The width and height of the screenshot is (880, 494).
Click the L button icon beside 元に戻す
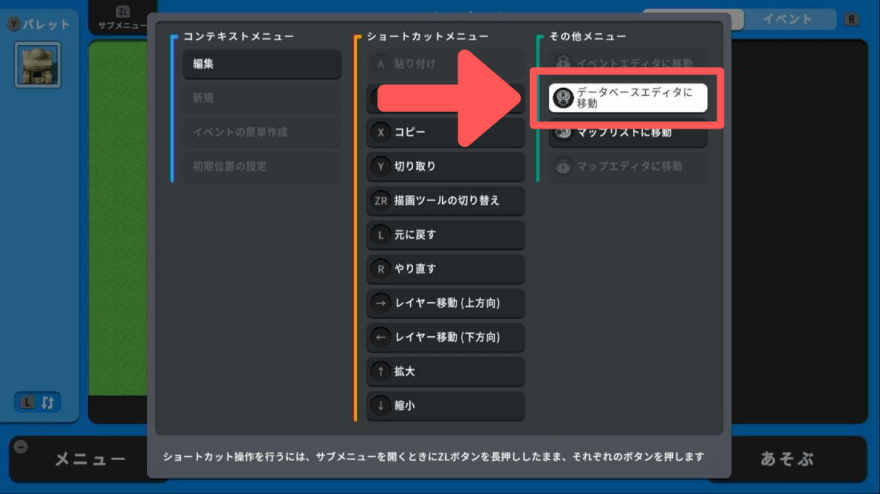pyautogui.click(x=381, y=235)
